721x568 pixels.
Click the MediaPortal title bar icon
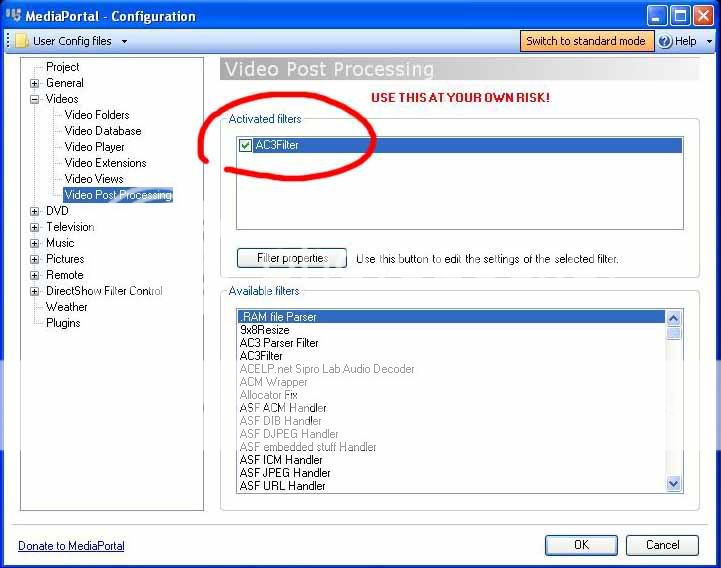coord(13,16)
